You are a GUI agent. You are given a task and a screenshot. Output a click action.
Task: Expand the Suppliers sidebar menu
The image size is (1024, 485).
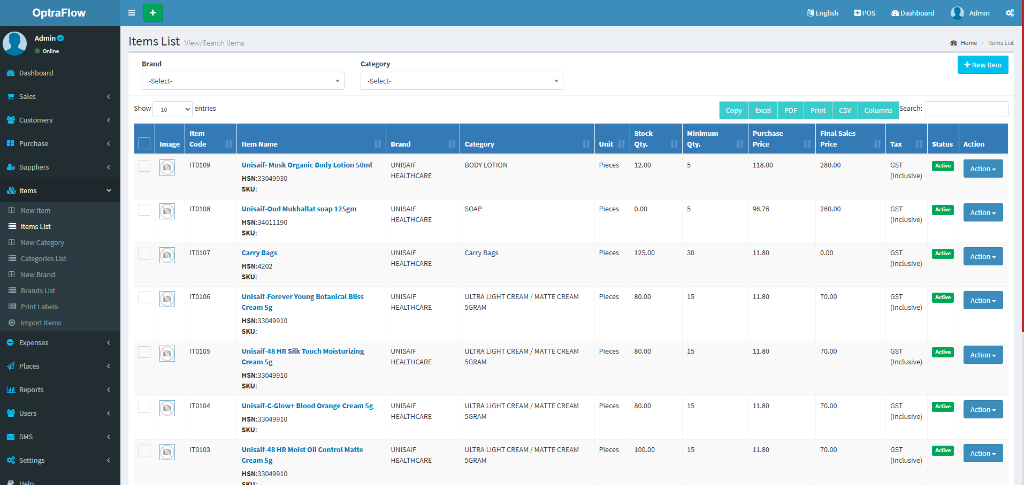[x=60, y=167]
